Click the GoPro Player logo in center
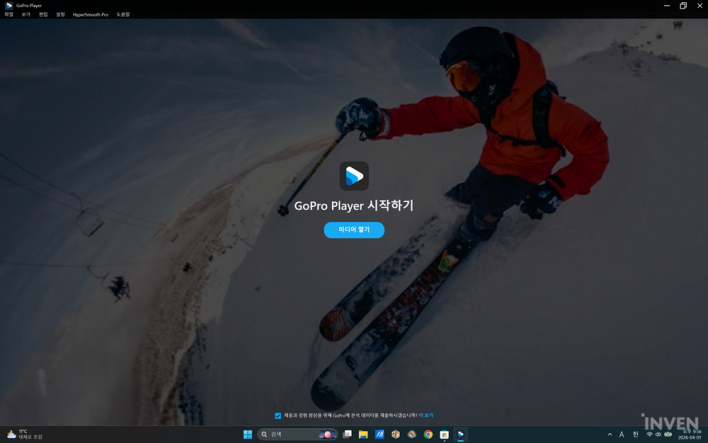Viewport: 708px width, 443px height. 354,176
